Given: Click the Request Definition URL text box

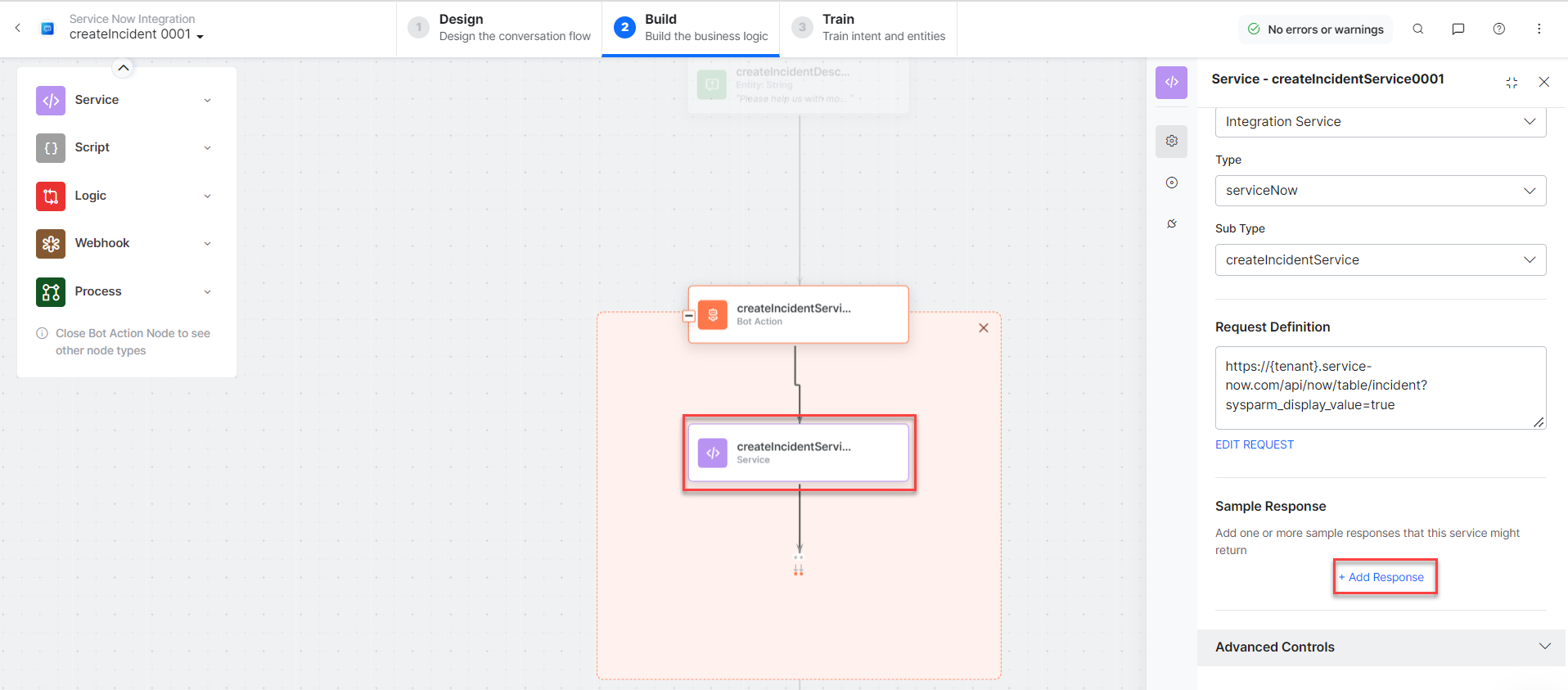Looking at the screenshot, I should coord(1380,386).
